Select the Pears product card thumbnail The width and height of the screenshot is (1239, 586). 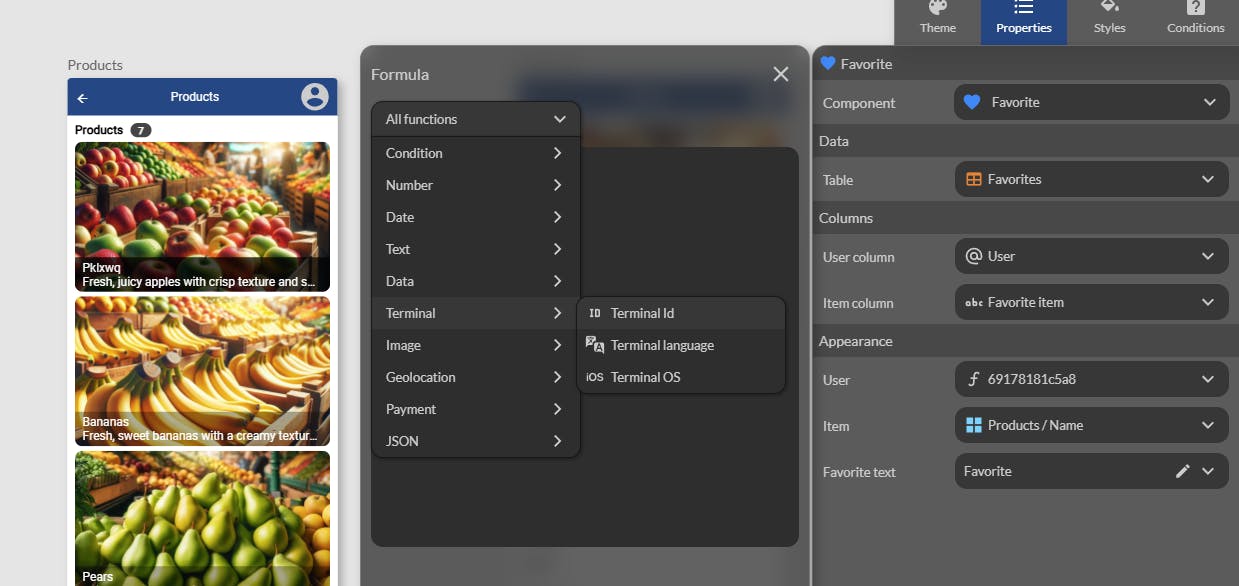coord(202,518)
